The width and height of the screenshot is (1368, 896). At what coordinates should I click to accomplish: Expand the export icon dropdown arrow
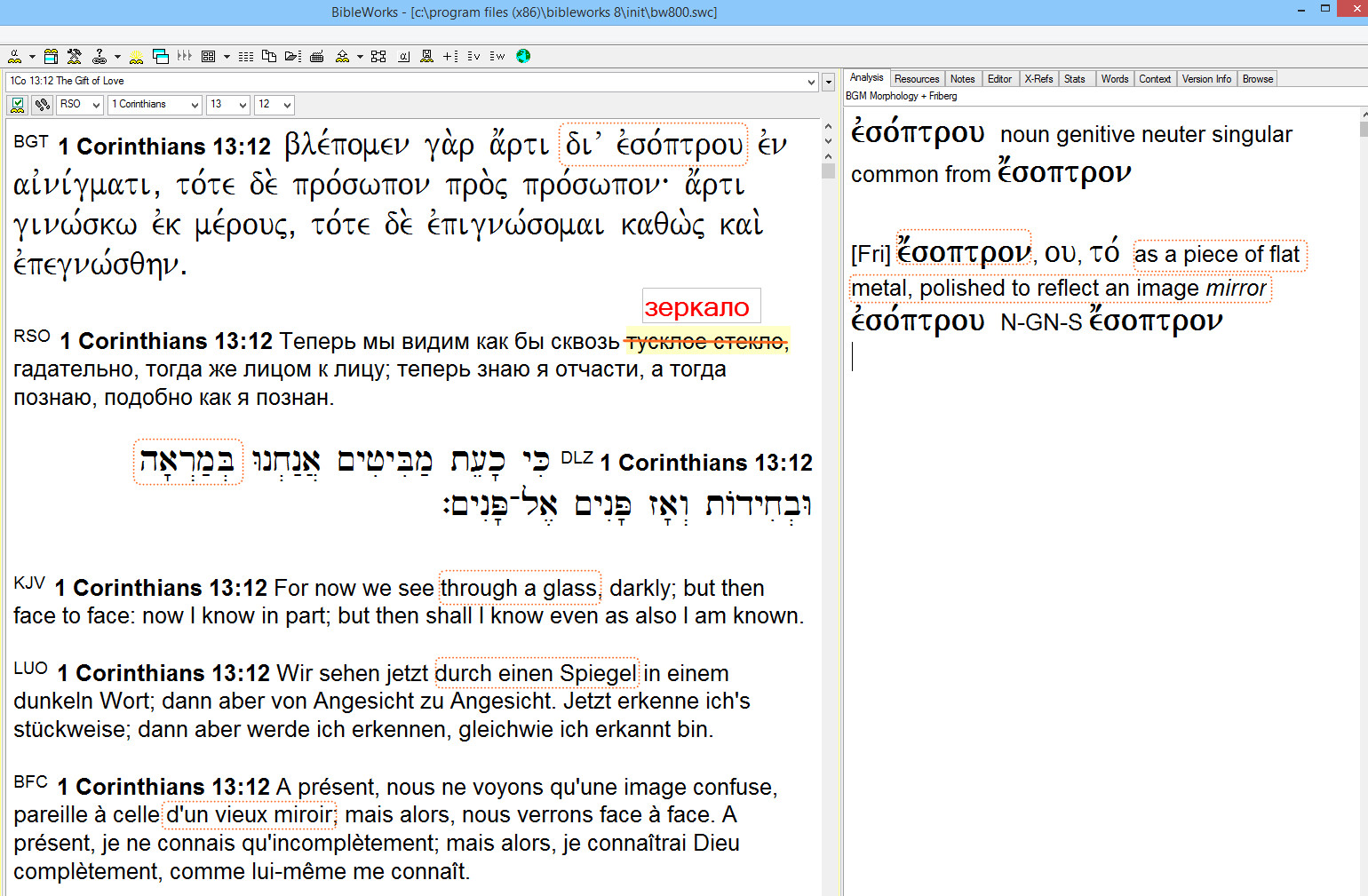360,57
